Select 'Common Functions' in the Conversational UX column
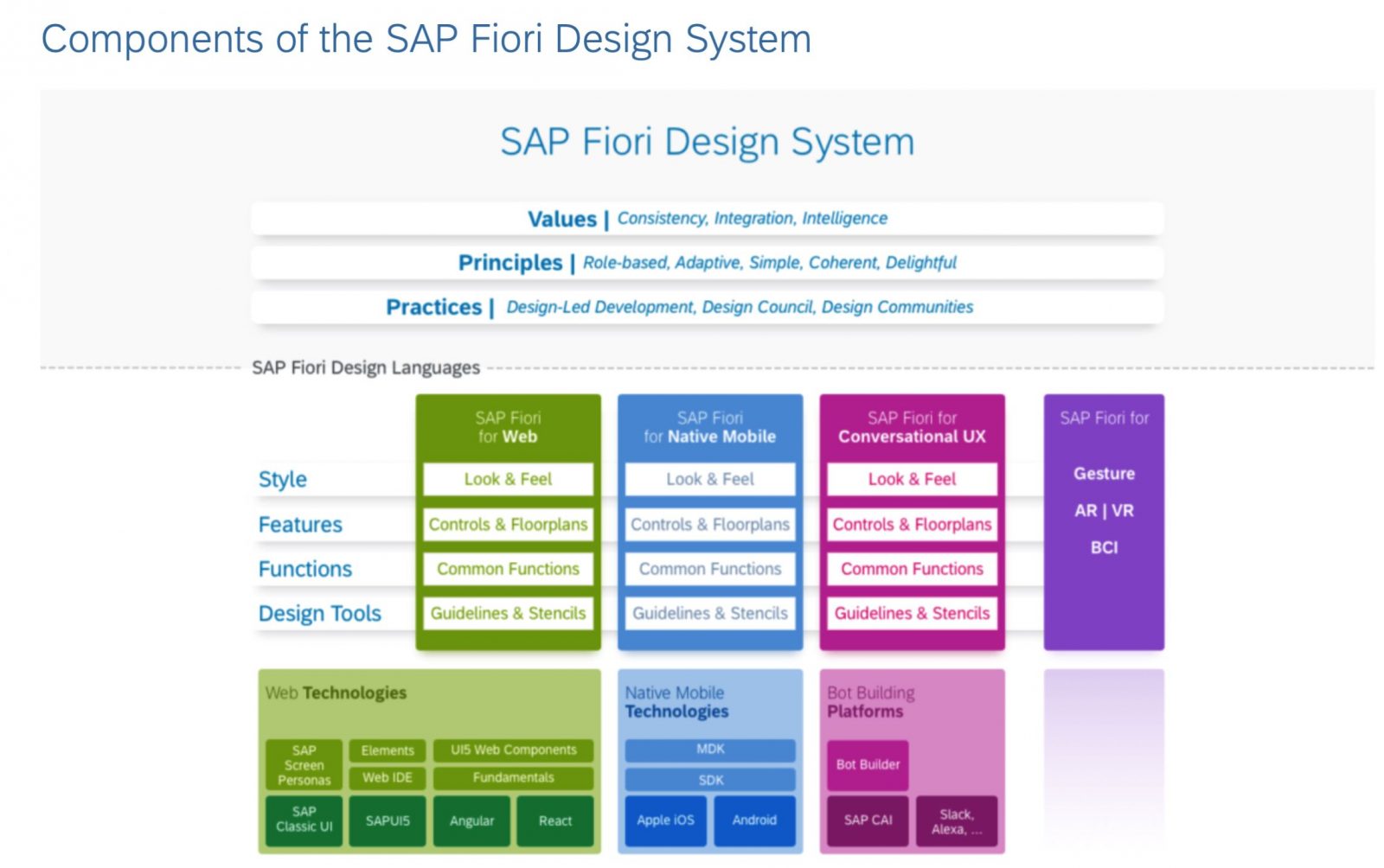 point(912,569)
